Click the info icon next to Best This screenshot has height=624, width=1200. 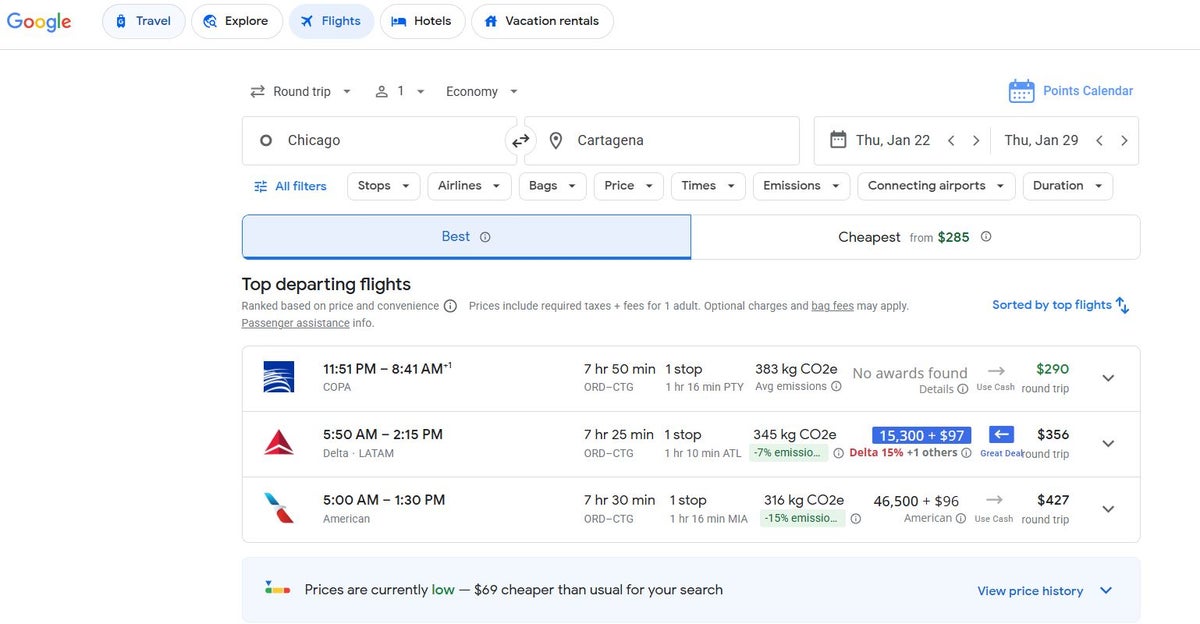(x=485, y=237)
